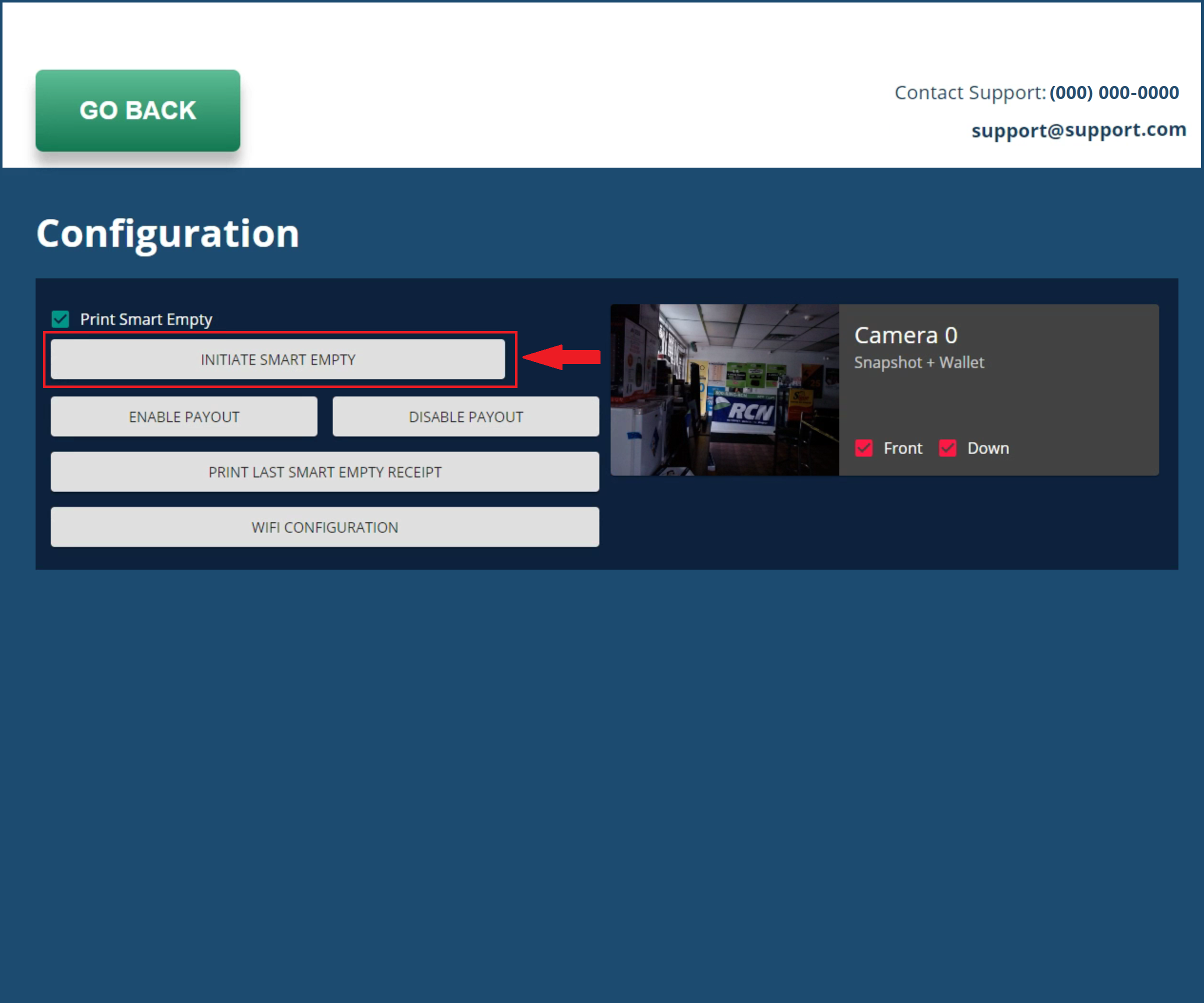Open WIFI CONFIGURATION
Viewport: 1204px width, 1003px height.
click(325, 527)
